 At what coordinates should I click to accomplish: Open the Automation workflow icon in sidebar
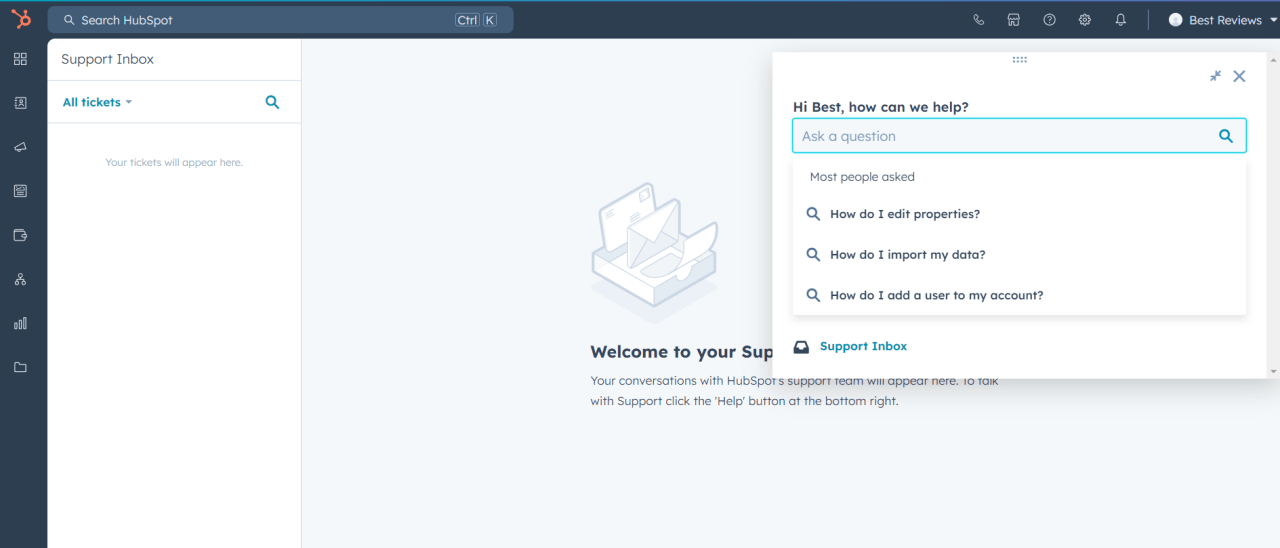click(x=20, y=279)
